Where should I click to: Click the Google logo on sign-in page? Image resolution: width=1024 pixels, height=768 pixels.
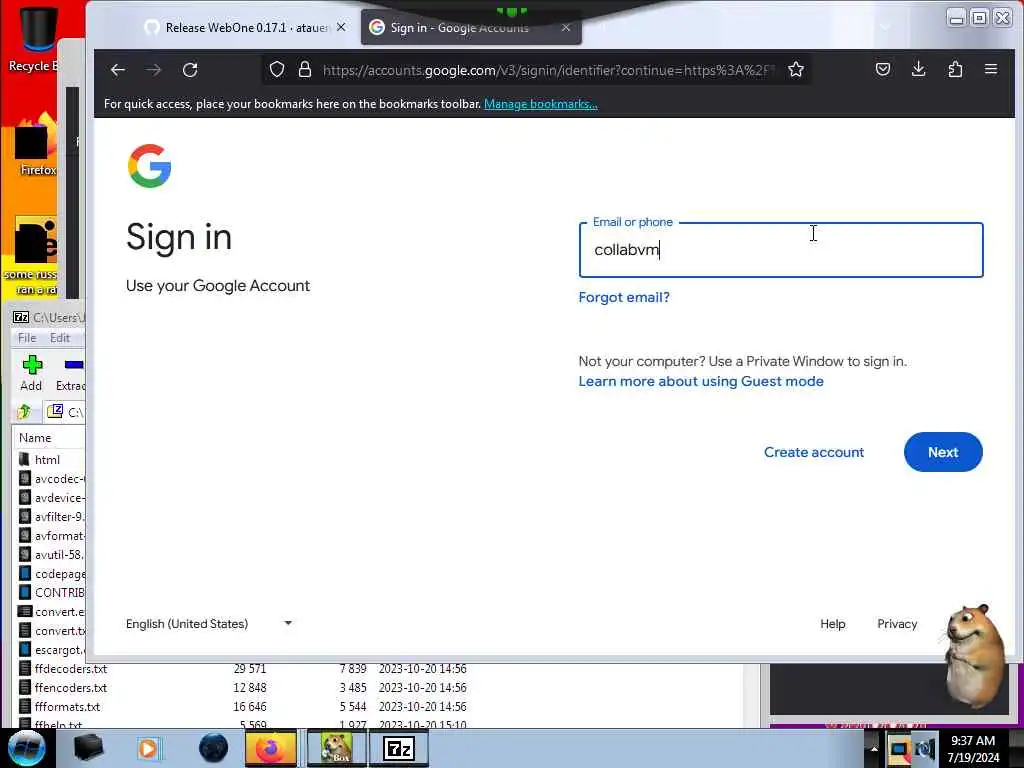pyautogui.click(x=150, y=166)
